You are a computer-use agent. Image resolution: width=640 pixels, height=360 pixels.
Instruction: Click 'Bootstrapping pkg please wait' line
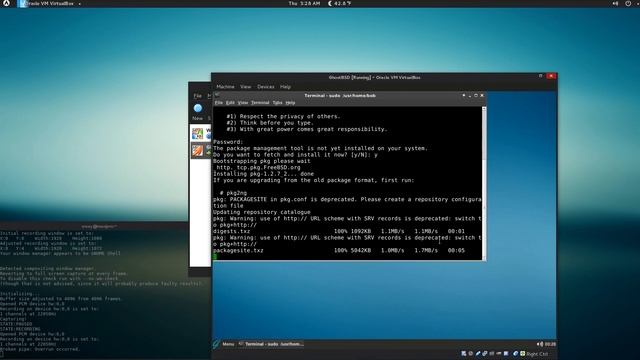tap(262, 161)
